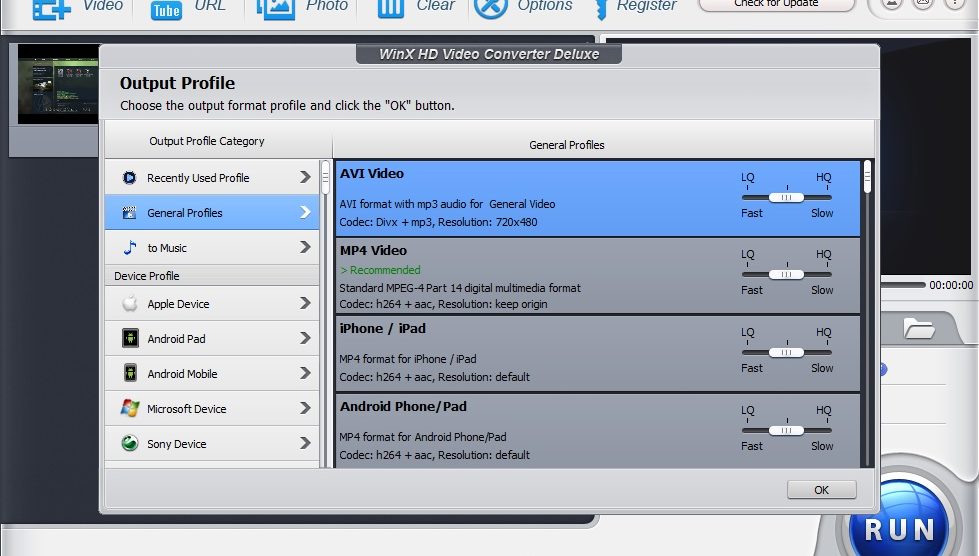Image resolution: width=979 pixels, height=556 pixels.
Task: Open output folder icon in main window
Action: tap(918, 328)
